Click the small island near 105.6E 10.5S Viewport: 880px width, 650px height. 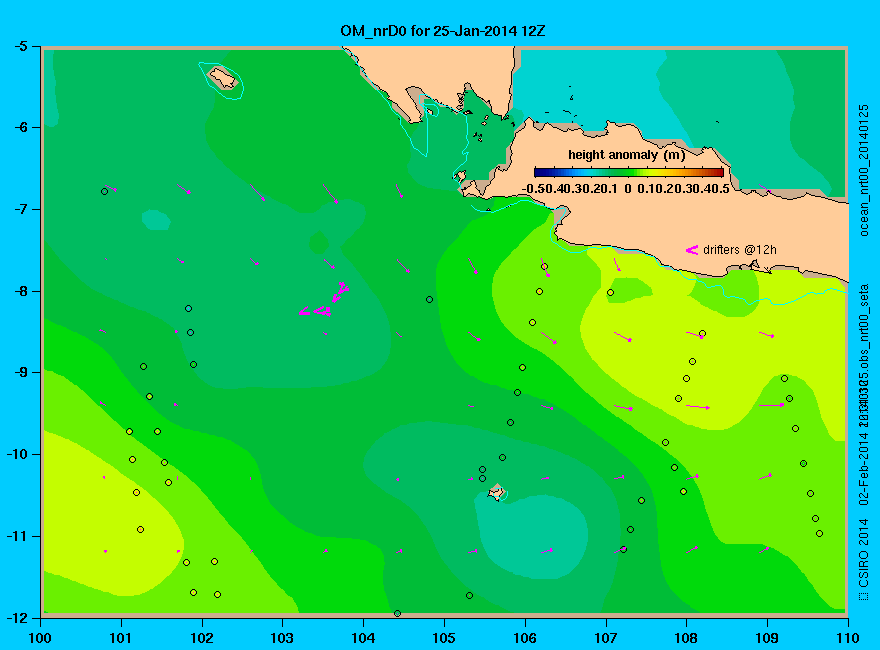point(496,492)
